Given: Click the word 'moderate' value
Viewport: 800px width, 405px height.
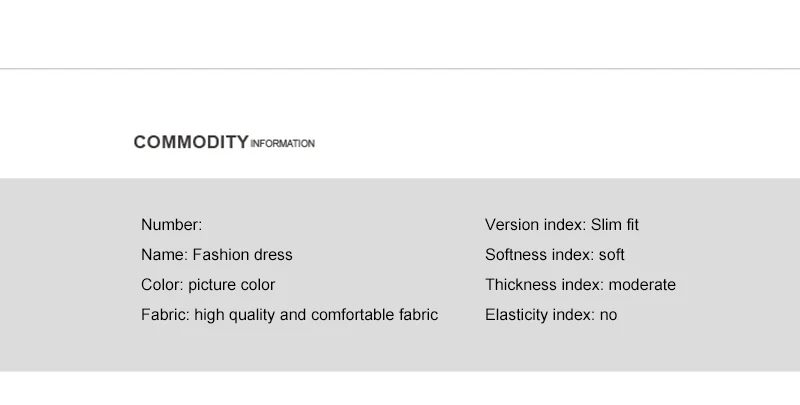Looking at the screenshot, I should [x=642, y=285].
